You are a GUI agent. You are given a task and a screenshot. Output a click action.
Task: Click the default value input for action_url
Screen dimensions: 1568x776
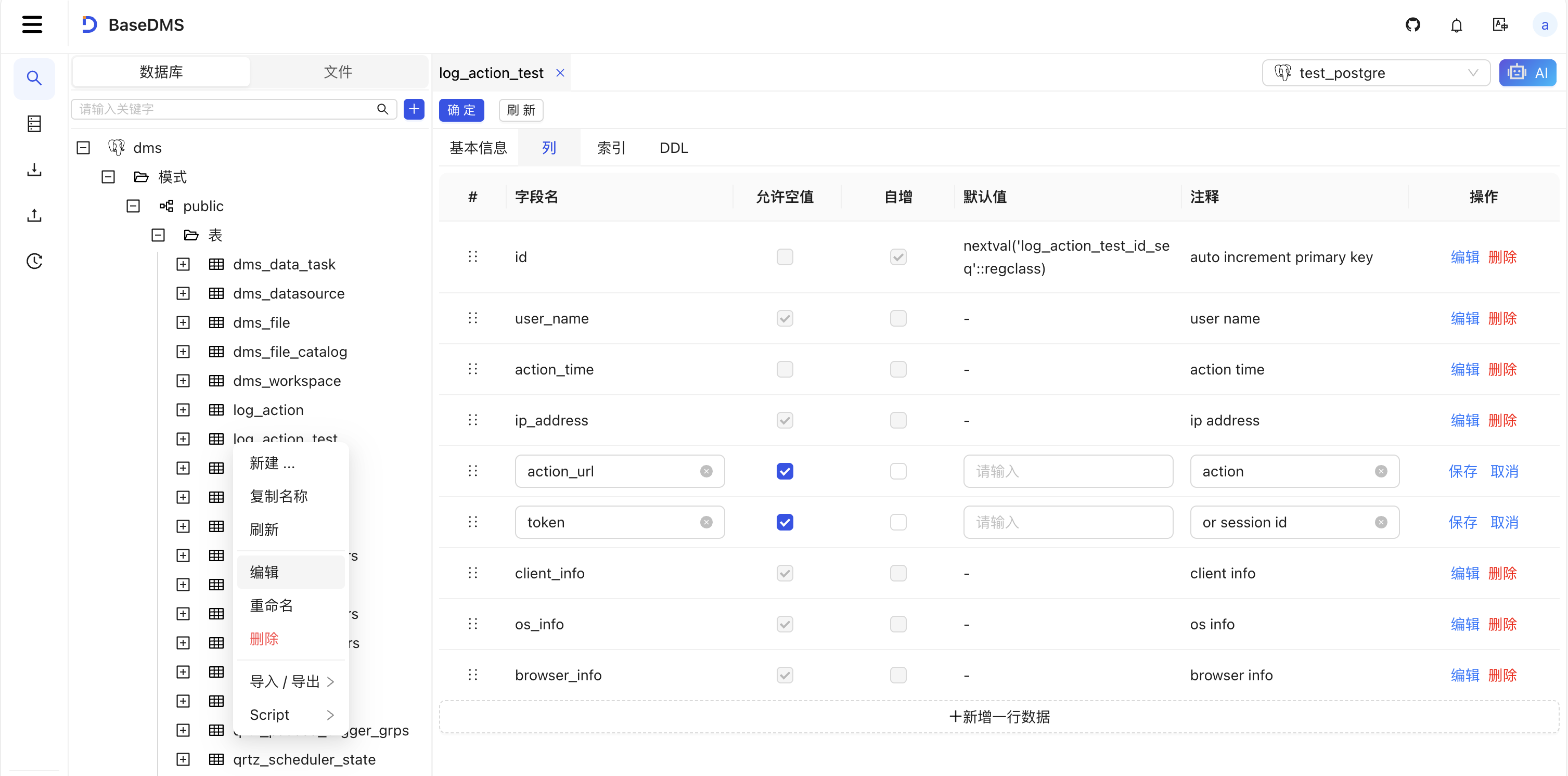1067,471
